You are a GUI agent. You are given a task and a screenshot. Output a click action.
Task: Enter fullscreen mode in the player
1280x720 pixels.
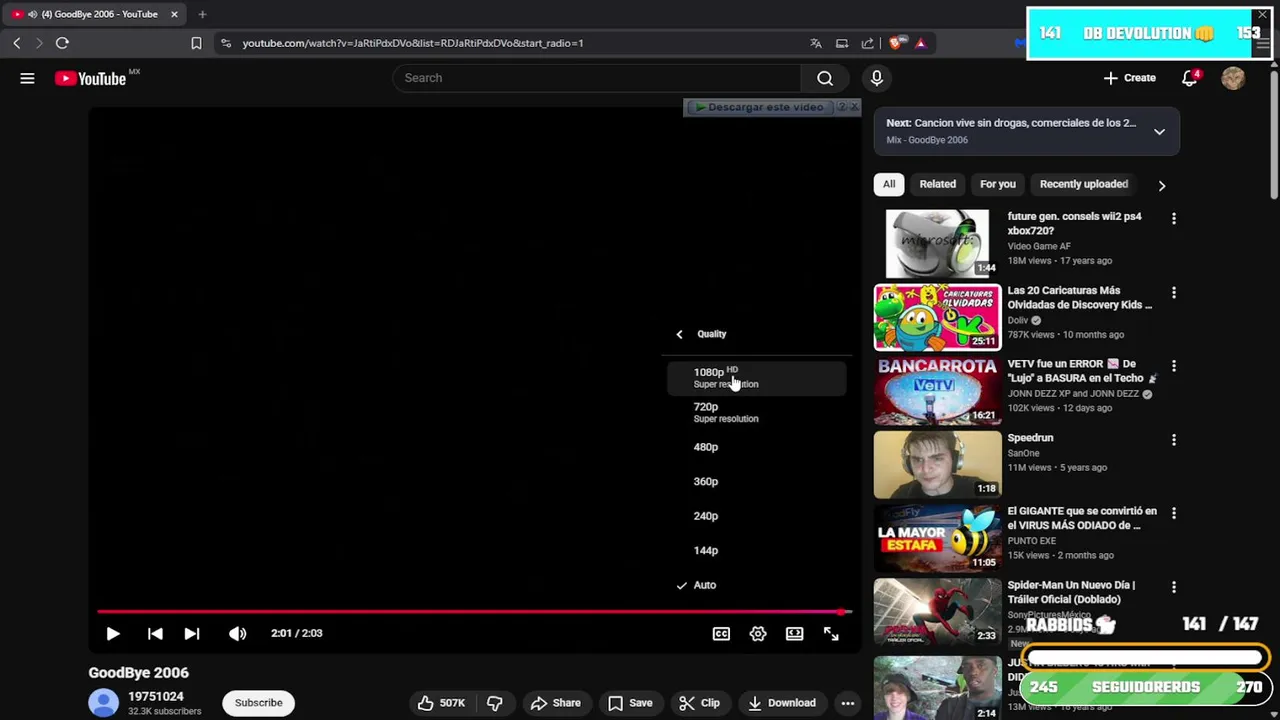point(831,633)
